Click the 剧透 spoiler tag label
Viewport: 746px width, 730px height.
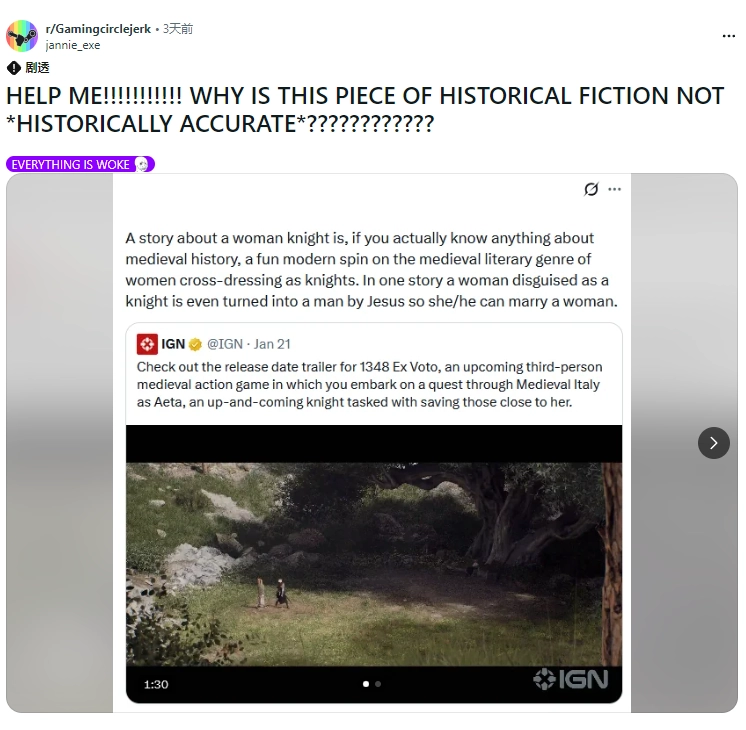pos(38,68)
